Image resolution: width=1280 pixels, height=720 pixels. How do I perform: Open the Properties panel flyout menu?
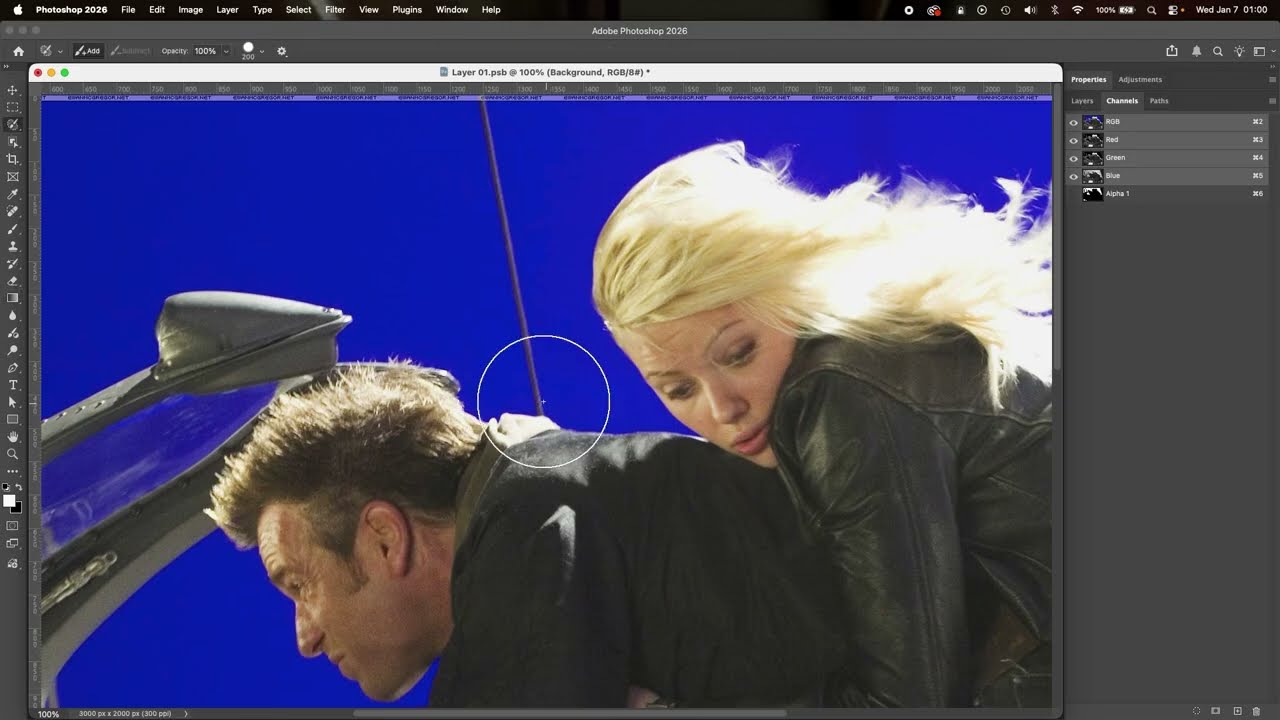1272,79
